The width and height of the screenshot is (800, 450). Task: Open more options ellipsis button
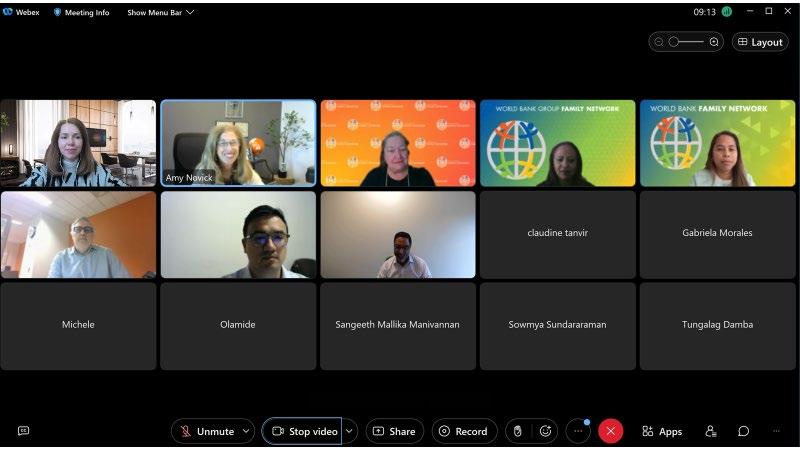[x=578, y=432]
